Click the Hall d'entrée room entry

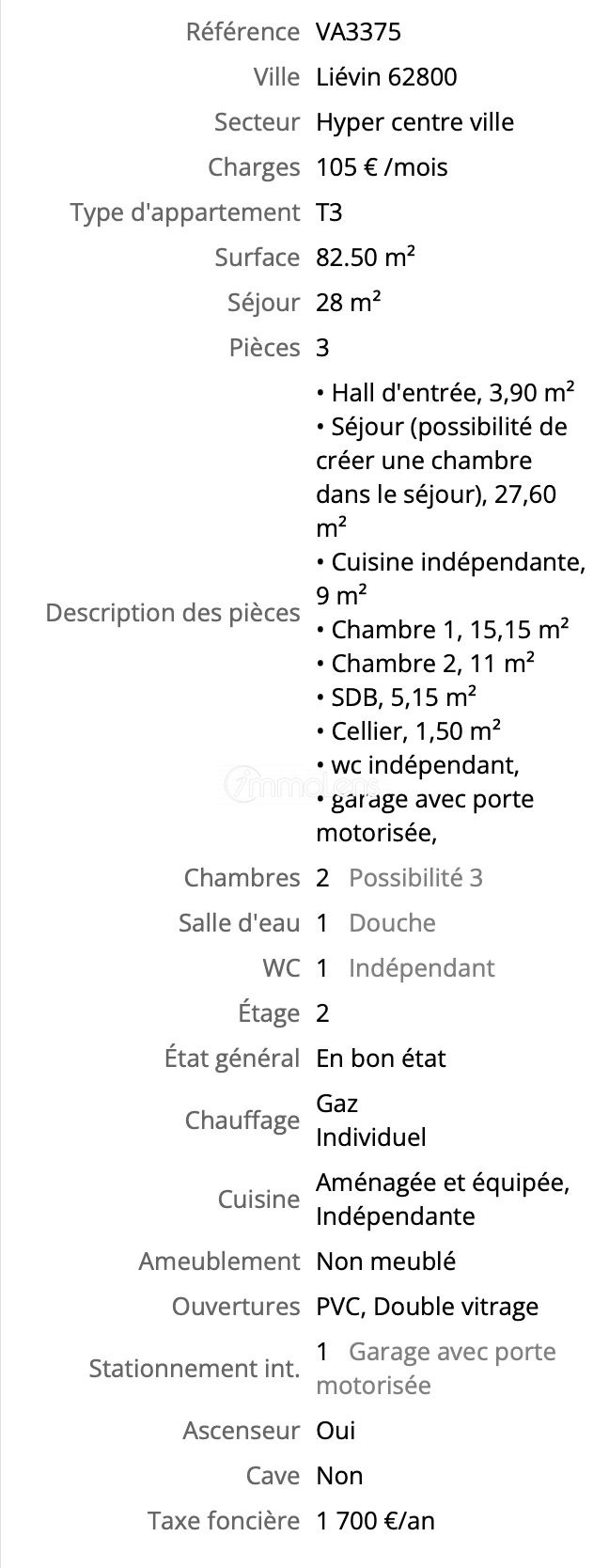tap(445, 392)
